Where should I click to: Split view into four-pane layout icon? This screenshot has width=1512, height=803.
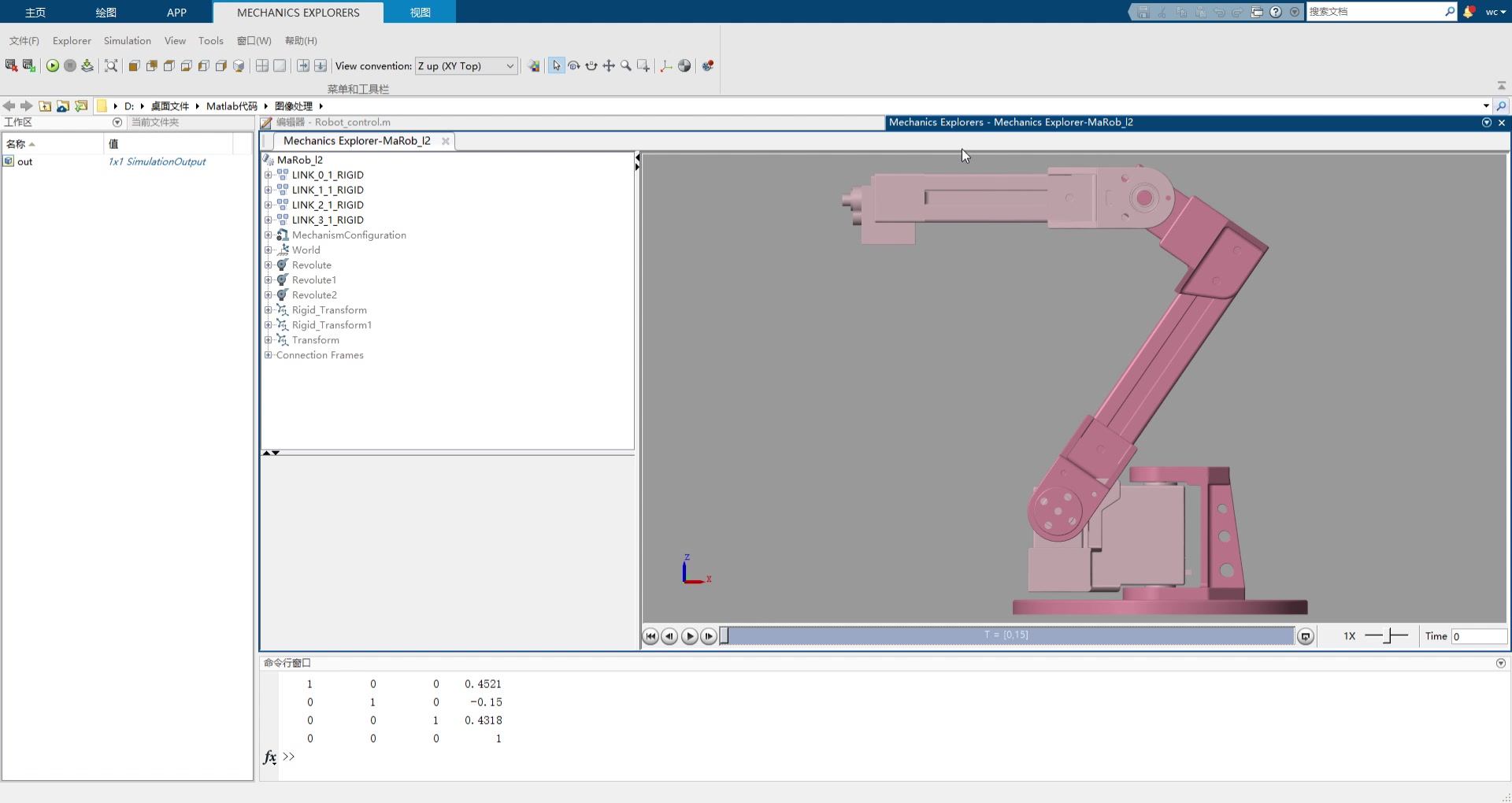[x=262, y=66]
